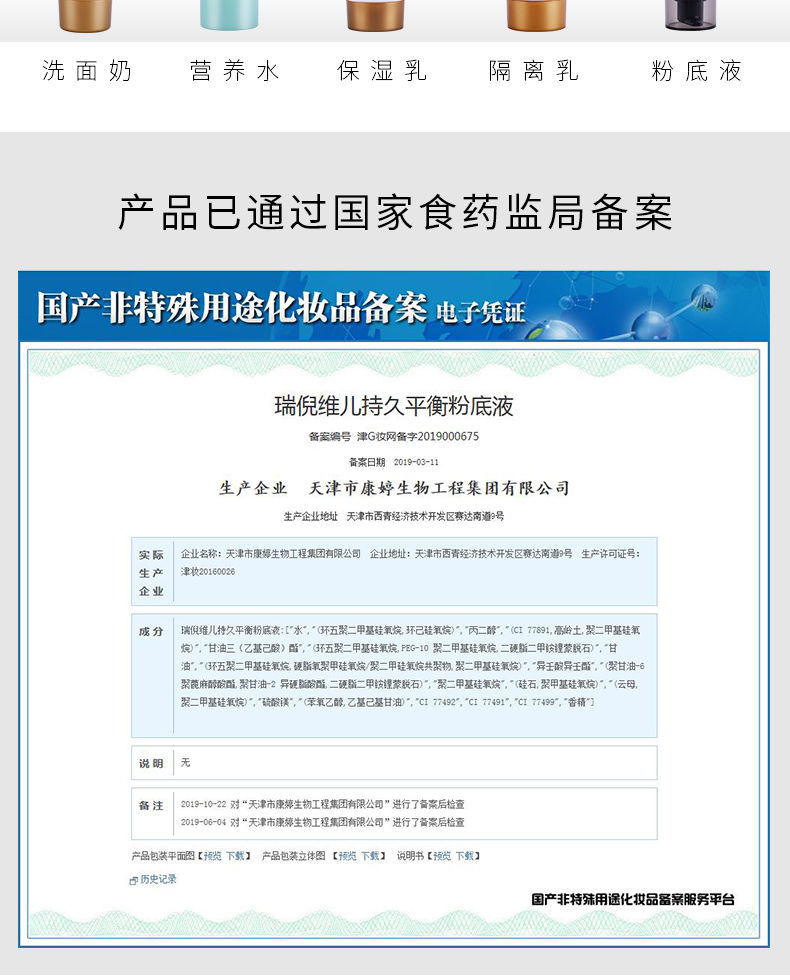
Task: Click the 生产企业地址 address line
Action: click(x=394, y=516)
